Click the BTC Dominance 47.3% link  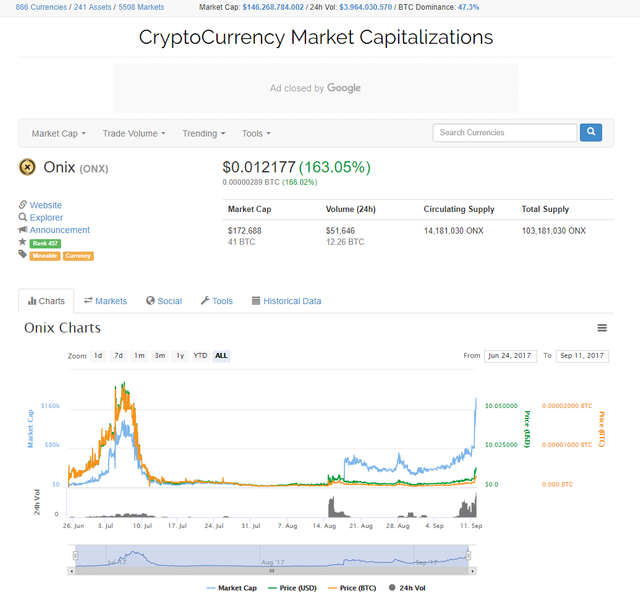(469, 7)
